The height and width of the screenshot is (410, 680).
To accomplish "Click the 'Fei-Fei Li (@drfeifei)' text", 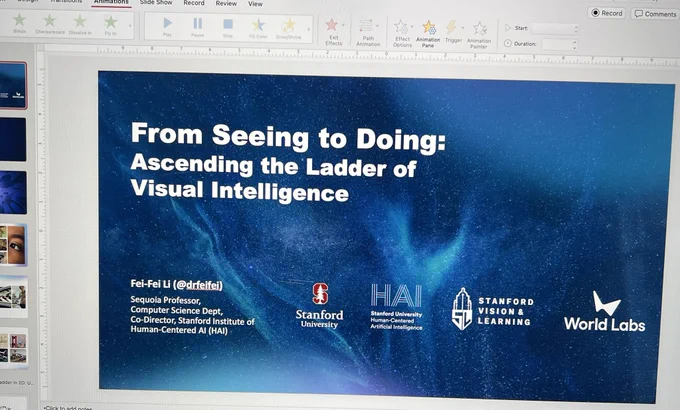I will [176, 285].
